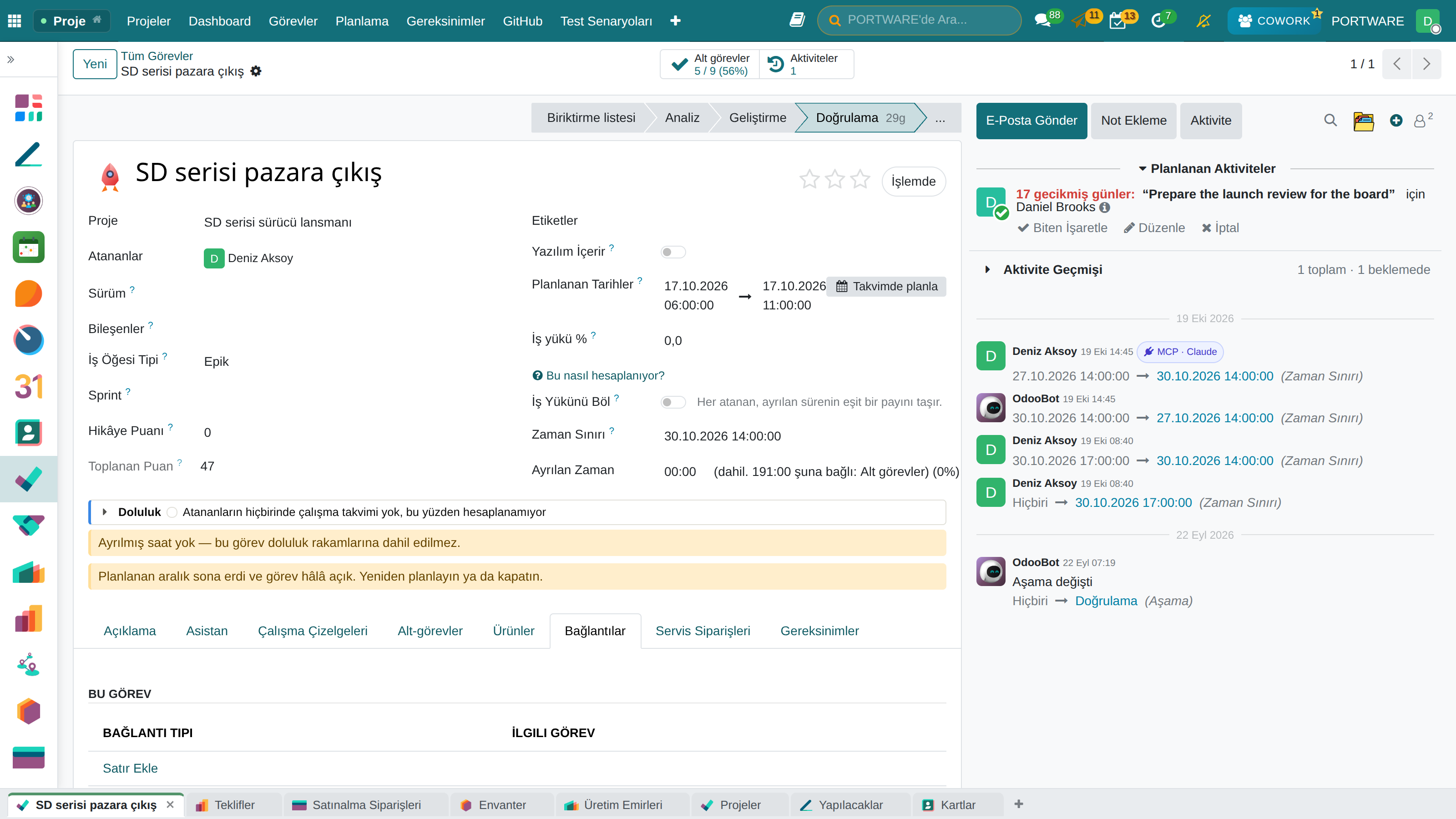Open Gereksinimler top menu
This screenshot has height=819, width=1456.
(x=445, y=21)
